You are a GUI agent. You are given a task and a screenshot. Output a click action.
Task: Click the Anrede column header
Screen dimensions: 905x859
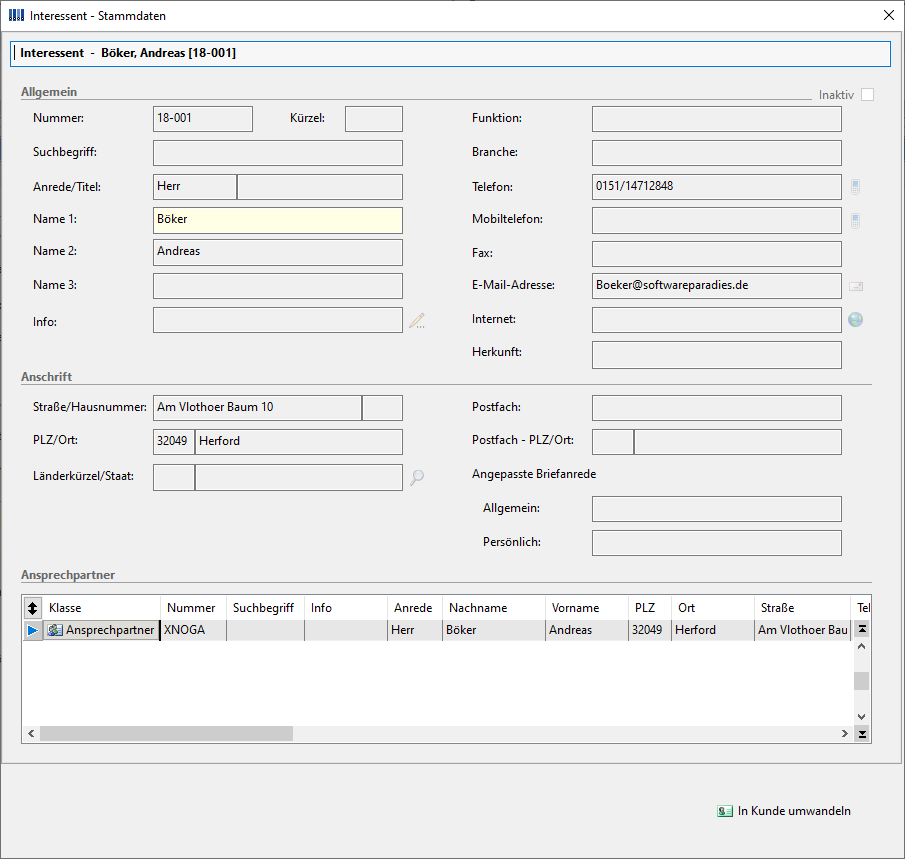[x=414, y=608]
